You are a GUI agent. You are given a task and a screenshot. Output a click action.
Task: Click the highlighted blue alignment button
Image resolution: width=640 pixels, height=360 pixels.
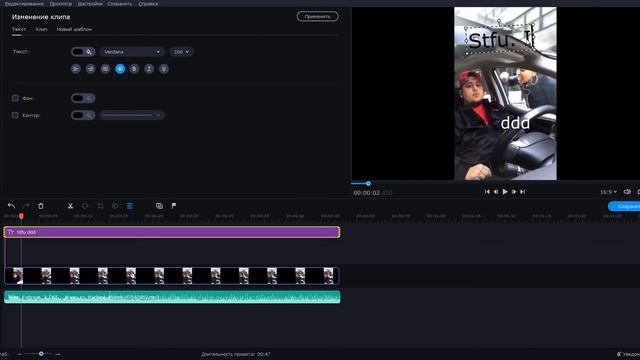pyautogui.click(x=120, y=69)
